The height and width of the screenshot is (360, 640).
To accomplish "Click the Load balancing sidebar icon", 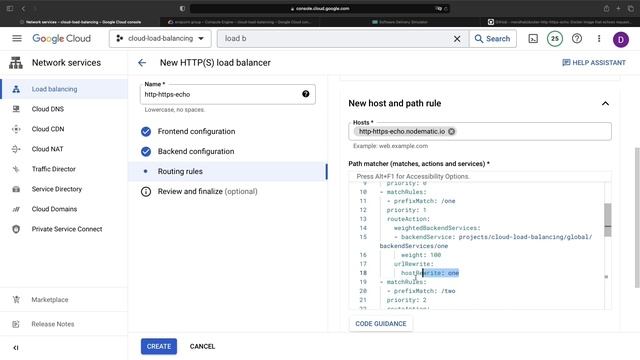I will click(16, 89).
